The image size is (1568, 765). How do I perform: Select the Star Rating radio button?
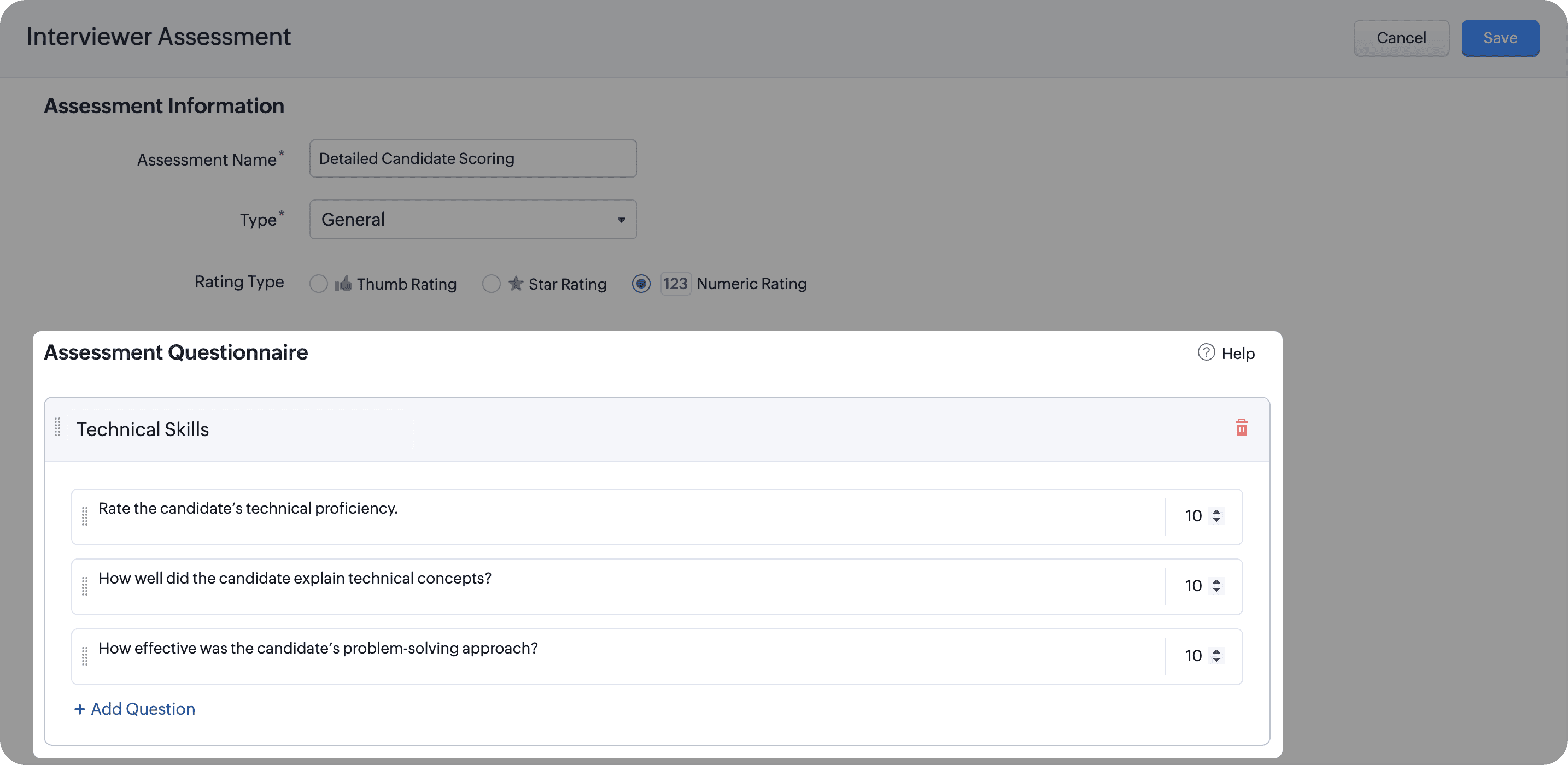click(491, 284)
